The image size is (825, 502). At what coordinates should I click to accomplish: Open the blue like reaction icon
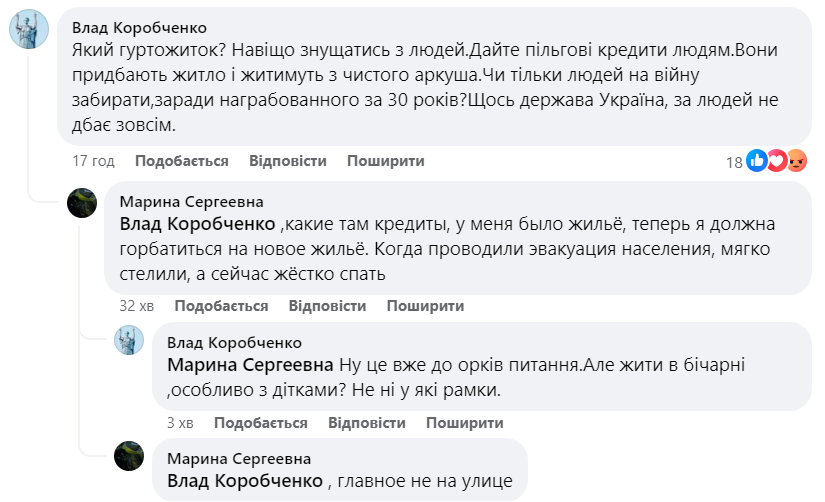point(757,160)
